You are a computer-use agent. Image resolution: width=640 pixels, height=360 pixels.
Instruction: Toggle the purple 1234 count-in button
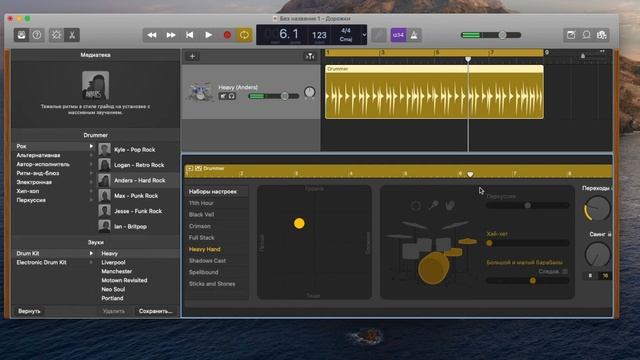398,35
